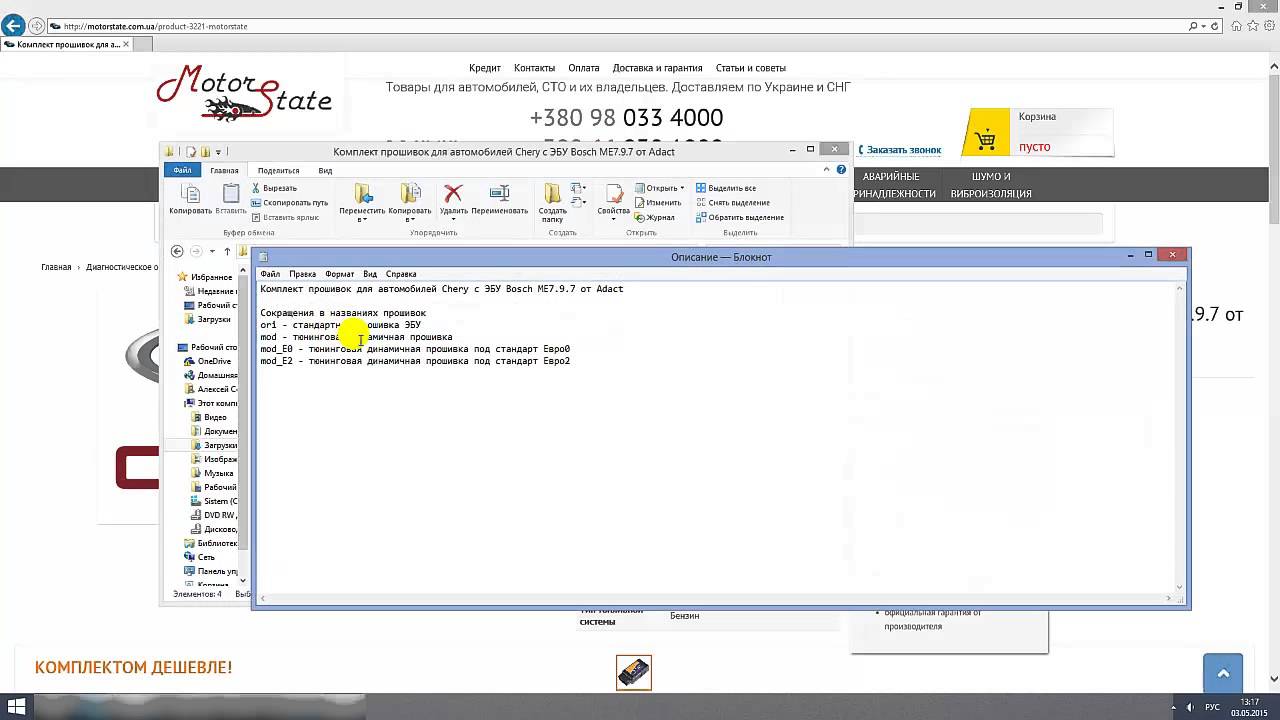Viewport: 1280px width, 720px height.
Task: Click the Переименовать (Rename) icon
Action: tap(499, 193)
